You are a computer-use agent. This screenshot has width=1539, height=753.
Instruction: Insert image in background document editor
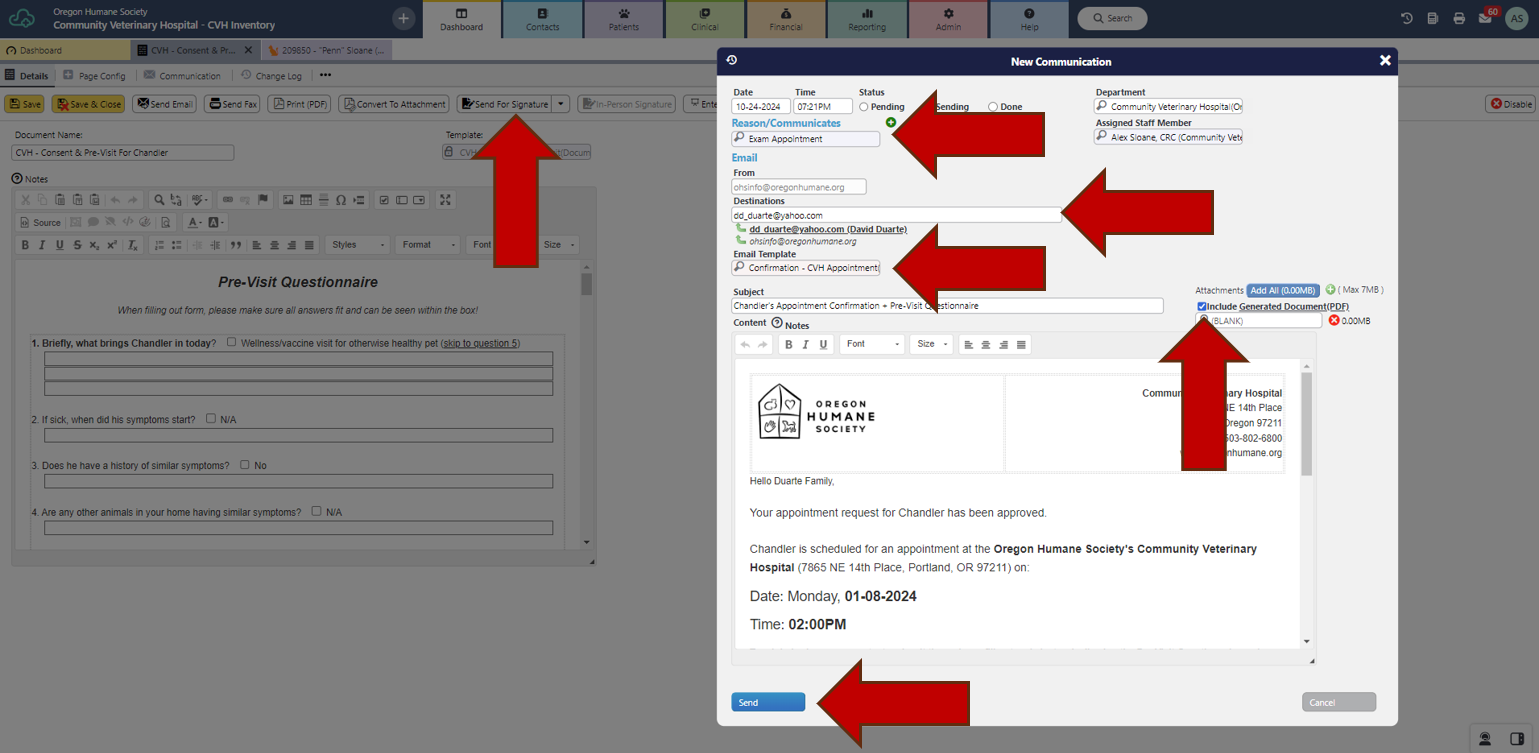click(x=288, y=200)
